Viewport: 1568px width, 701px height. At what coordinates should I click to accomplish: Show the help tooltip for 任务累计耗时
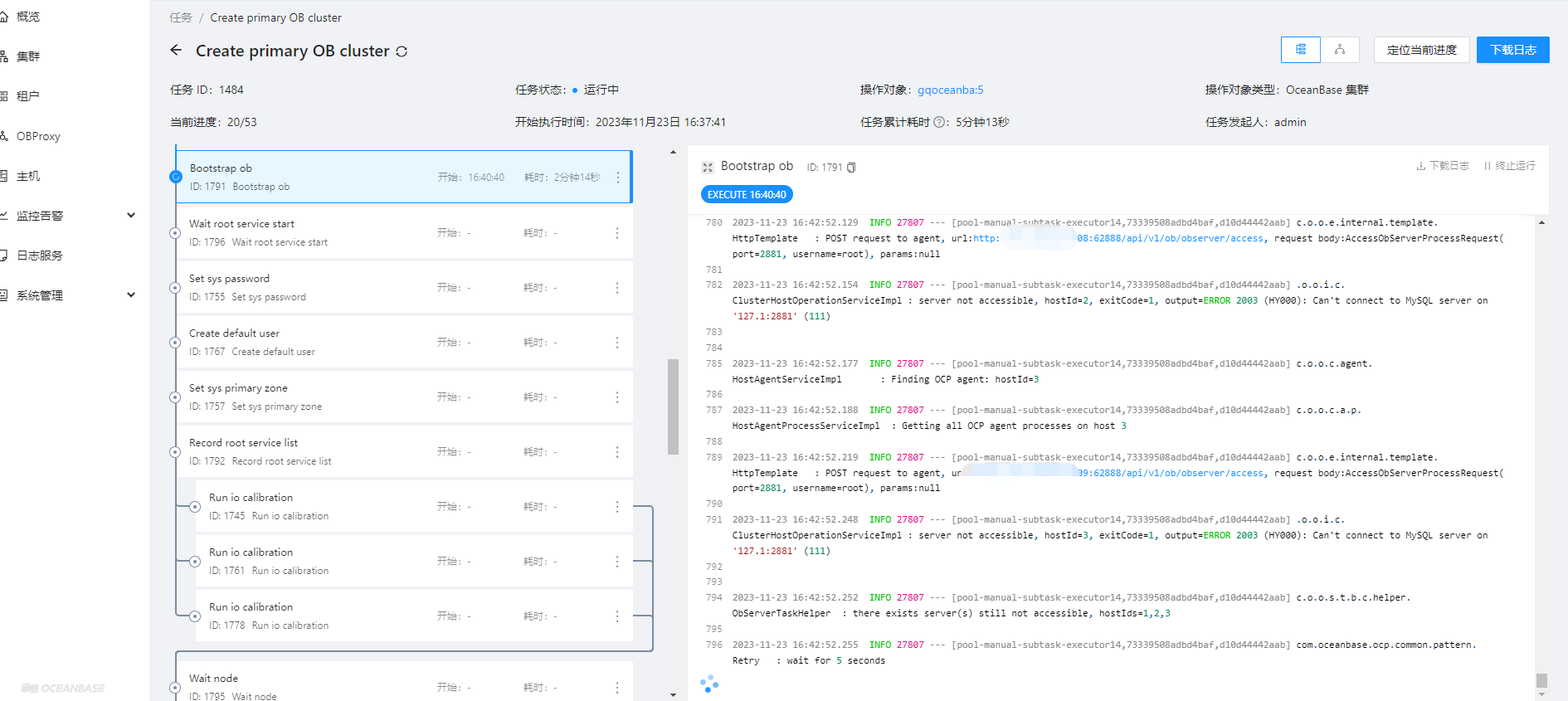(x=939, y=122)
